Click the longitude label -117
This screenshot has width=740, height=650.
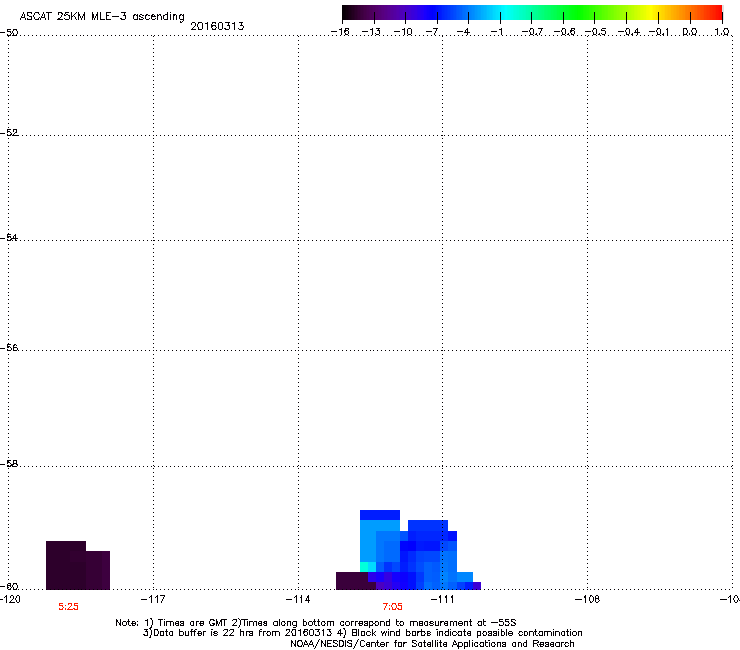153,599
